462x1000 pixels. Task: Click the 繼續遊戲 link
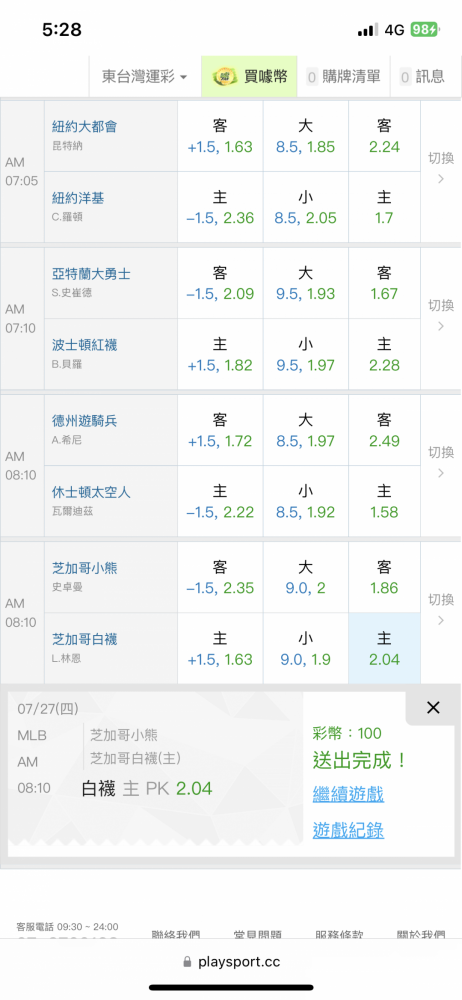348,795
